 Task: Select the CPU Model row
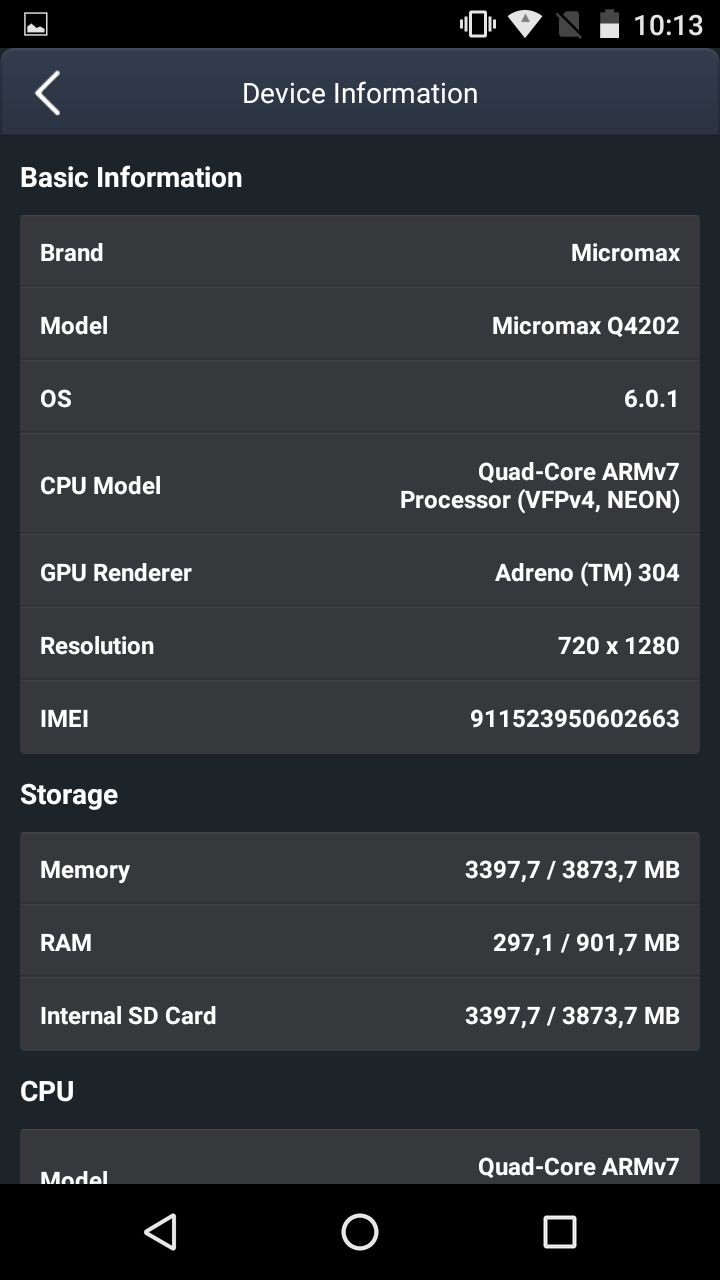pos(360,485)
